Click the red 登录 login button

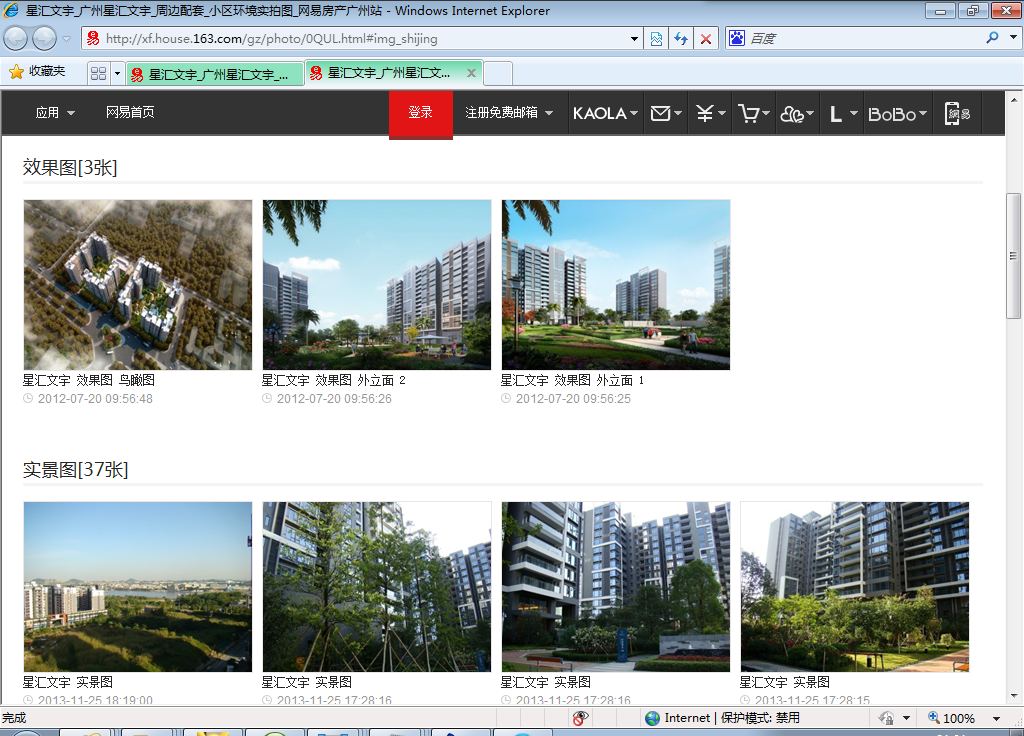pyautogui.click(x=421, y=113)
